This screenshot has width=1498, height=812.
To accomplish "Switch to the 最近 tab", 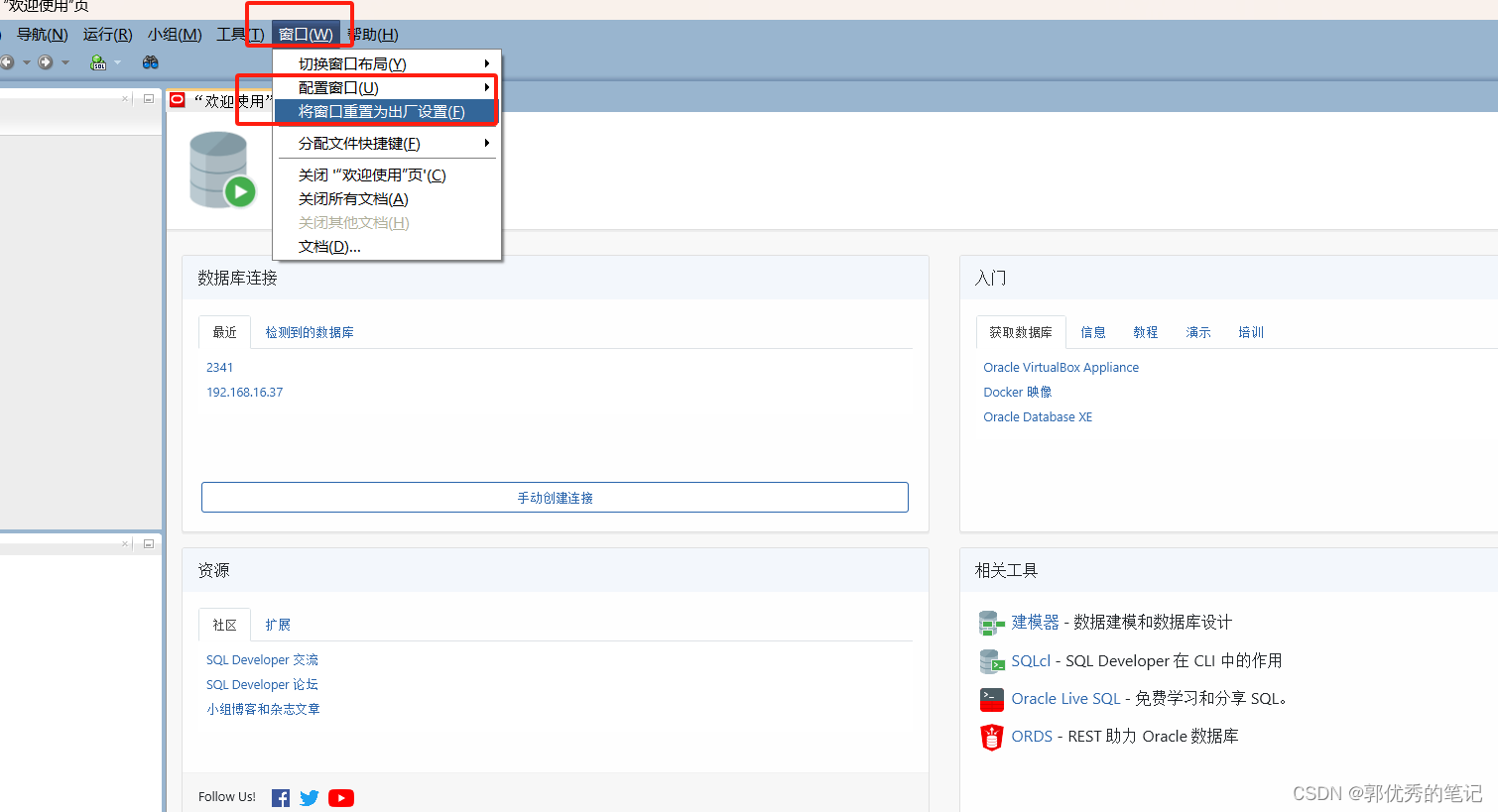I will (x=224, y=332).
